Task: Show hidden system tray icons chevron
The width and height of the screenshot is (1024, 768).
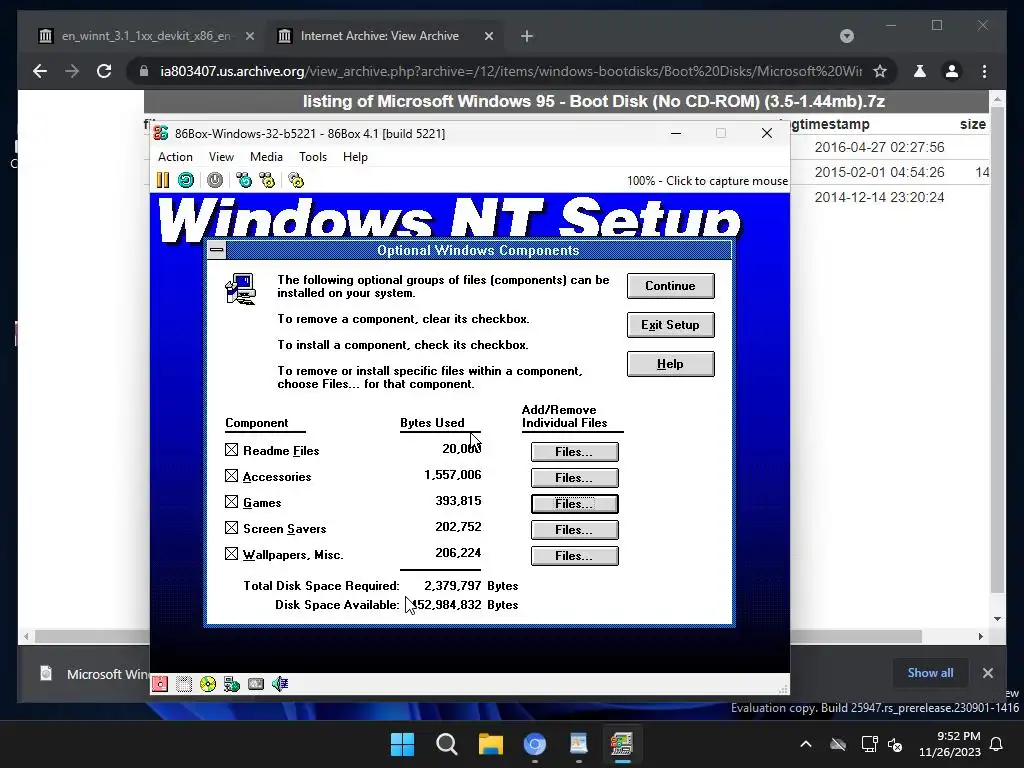Action: [x=806, y=744]
